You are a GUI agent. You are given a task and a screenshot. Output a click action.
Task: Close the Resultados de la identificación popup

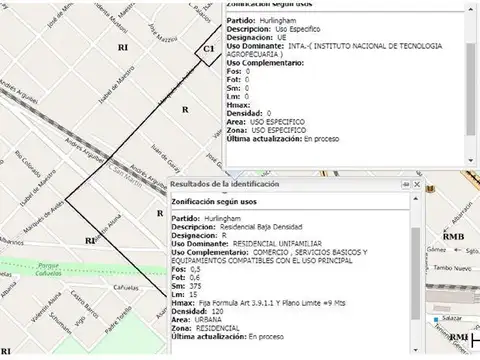point(417,184)
